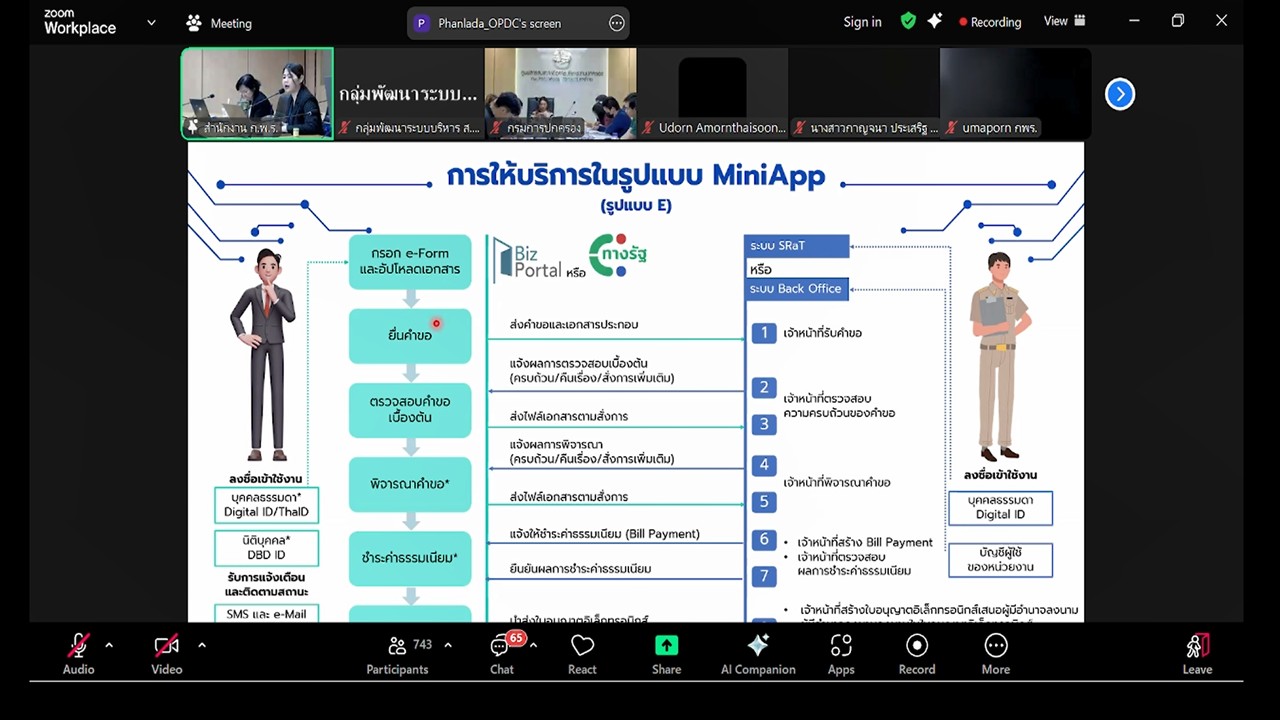
Task: Show next participants with the blue arrow
Action: click(x=1120, y=94)
